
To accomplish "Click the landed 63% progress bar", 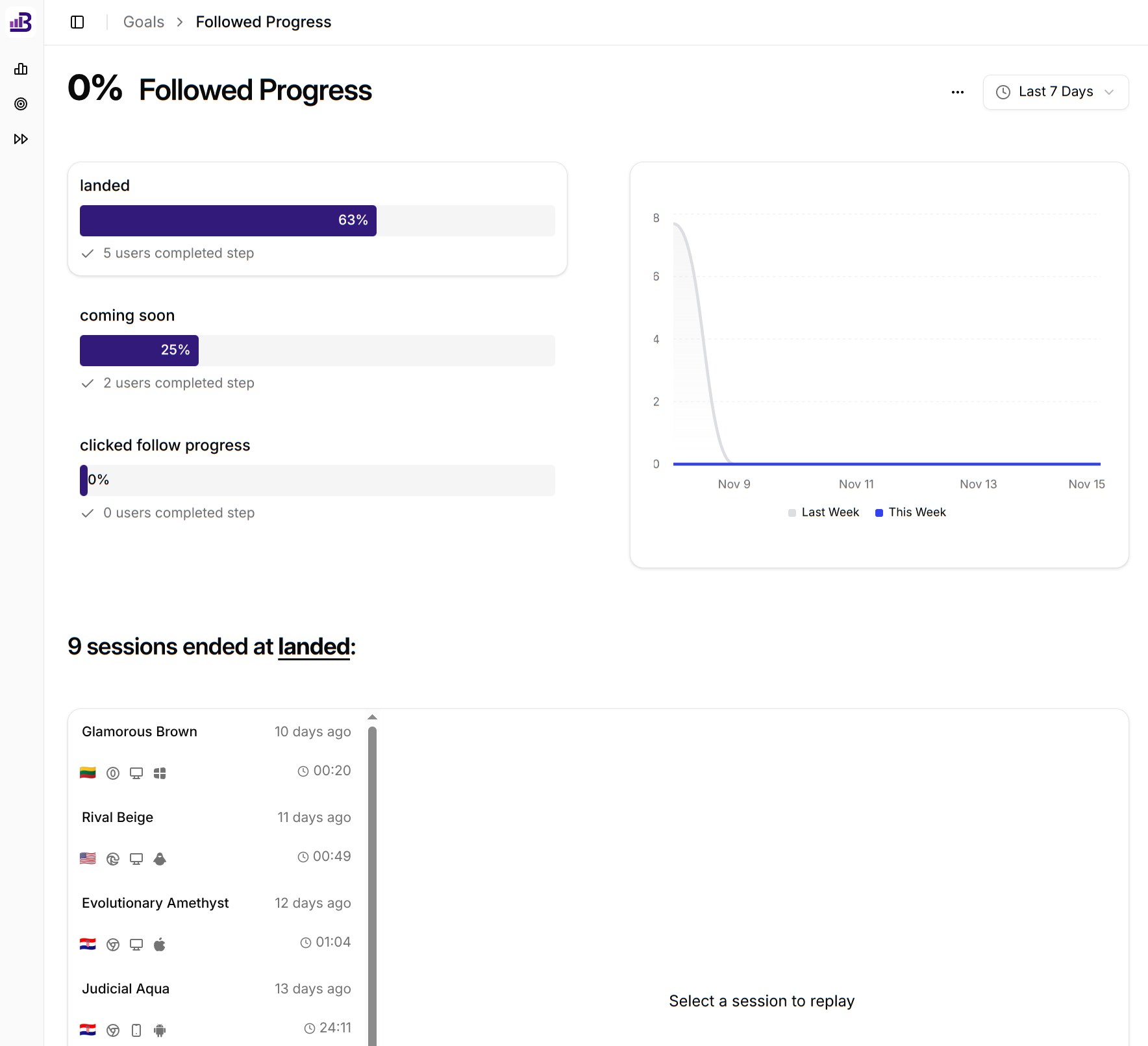I will 228,221.
